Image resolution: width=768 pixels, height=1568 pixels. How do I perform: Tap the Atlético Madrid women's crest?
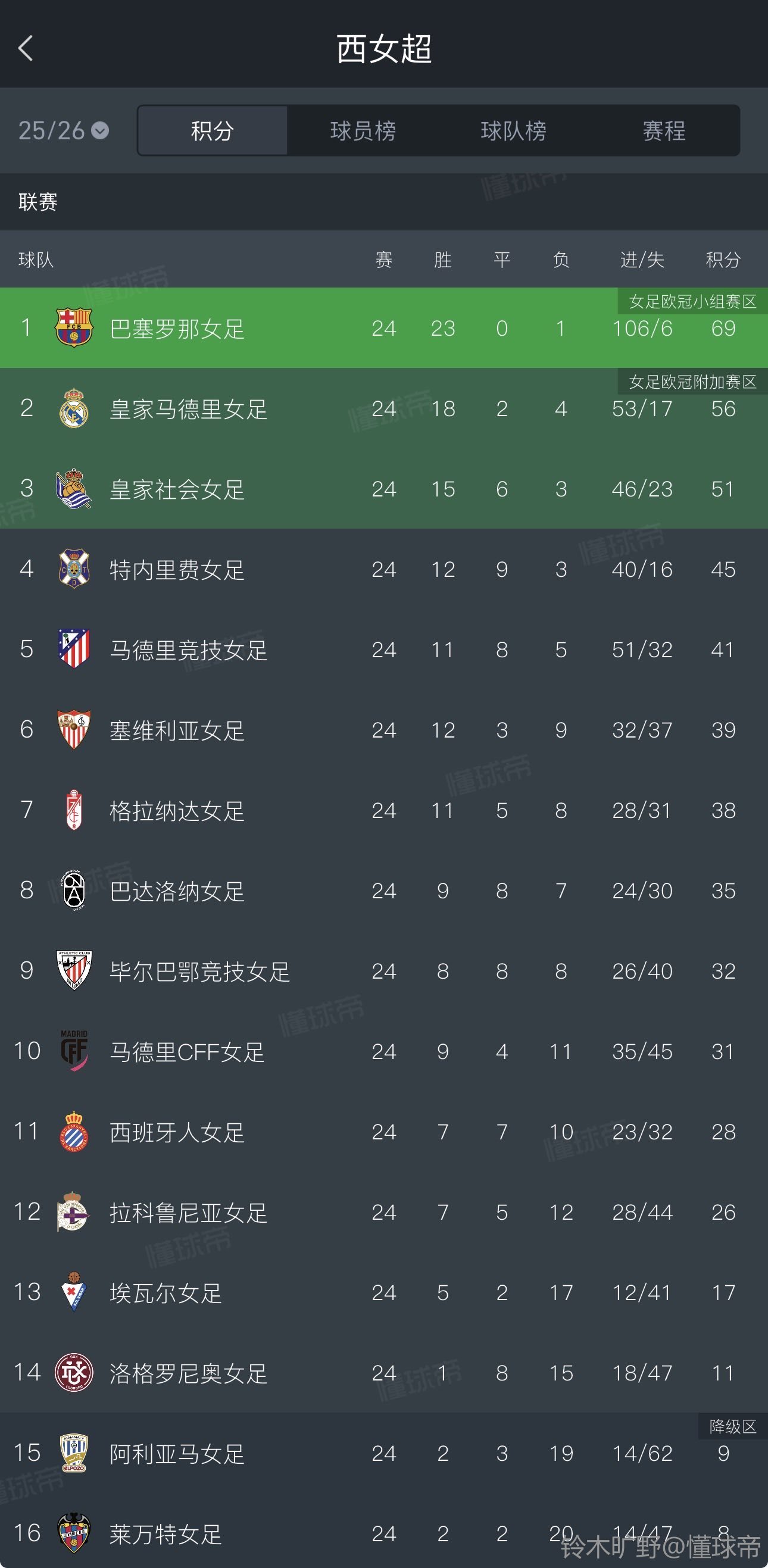tap(74, 649)
